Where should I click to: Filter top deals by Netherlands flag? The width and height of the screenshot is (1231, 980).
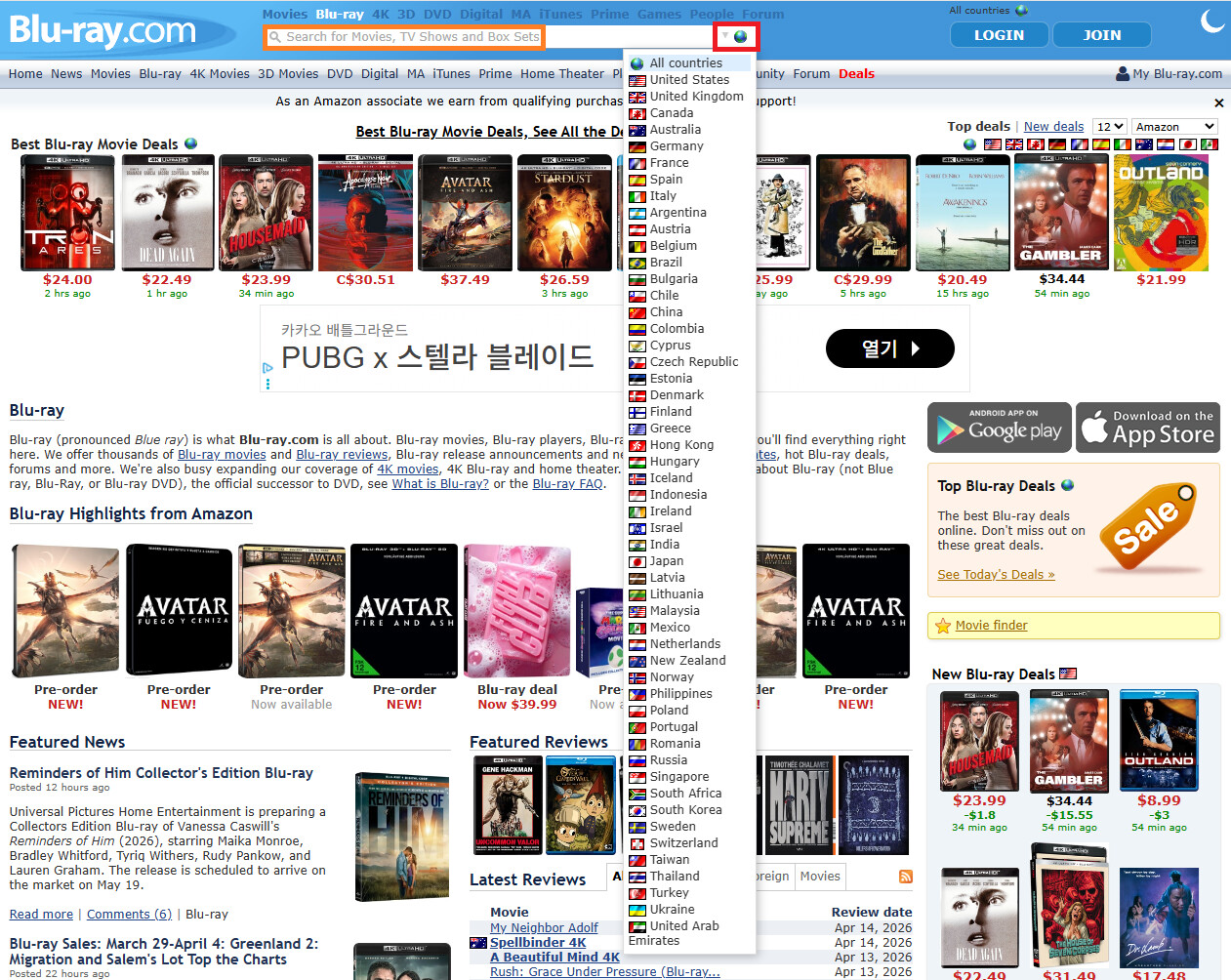tap(1166, 144)
